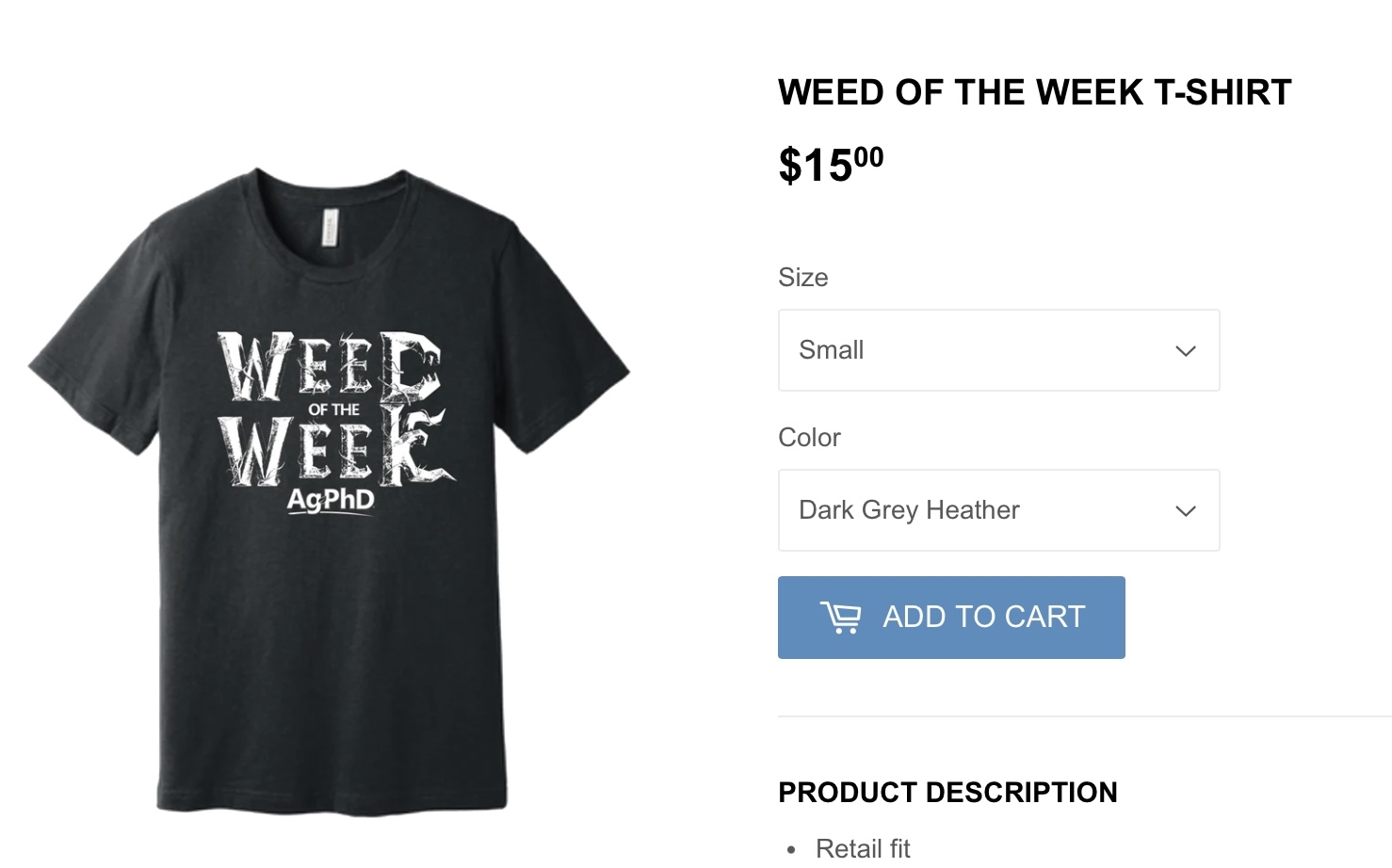Click the chevron arrow in the Size selector
Image resolution: width=1392 pixels, height=868 pixels.
(x=1185, y=351)
